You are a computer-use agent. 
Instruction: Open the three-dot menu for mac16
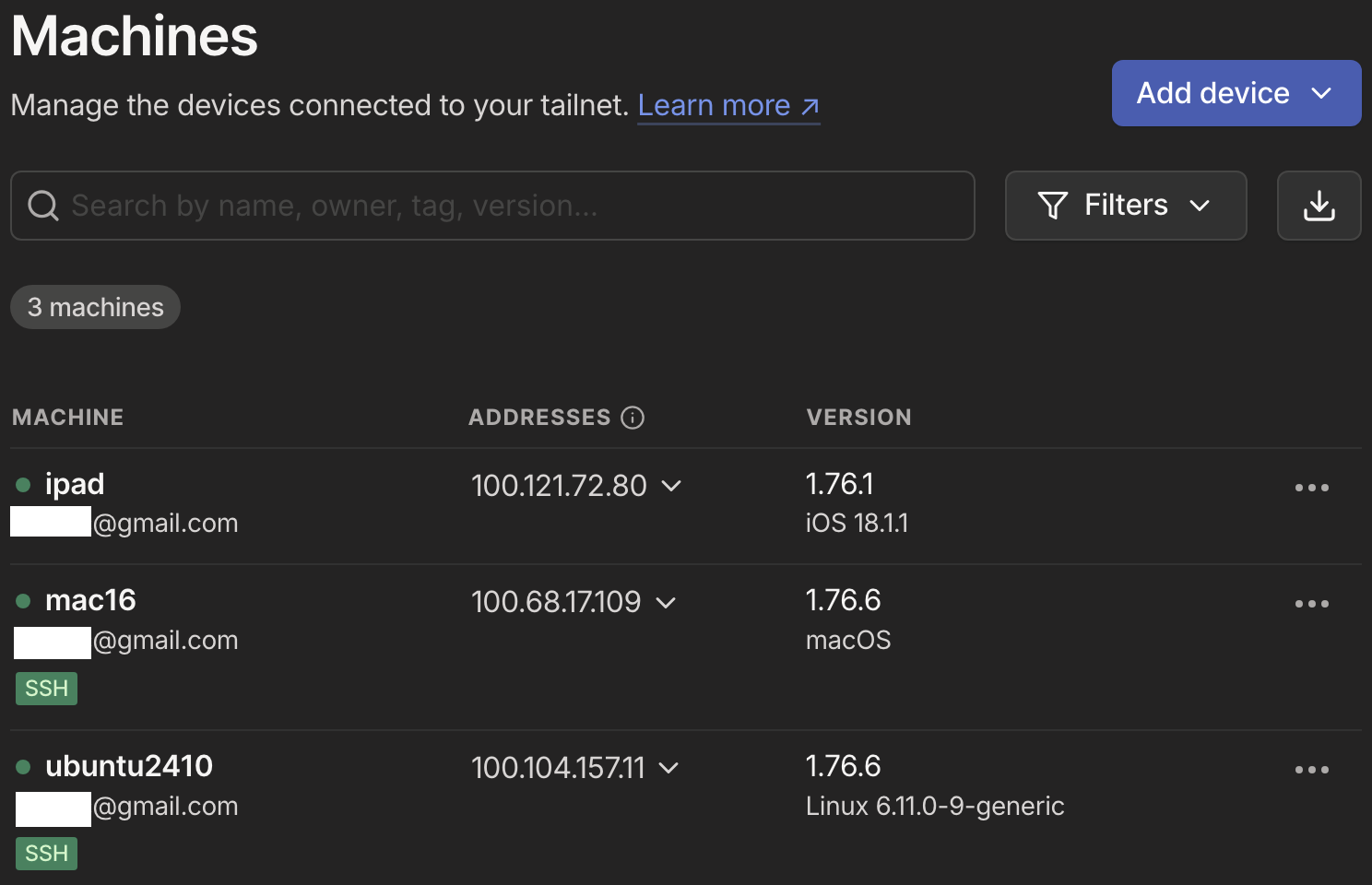pyautogui.click(x=1311, y=604)
